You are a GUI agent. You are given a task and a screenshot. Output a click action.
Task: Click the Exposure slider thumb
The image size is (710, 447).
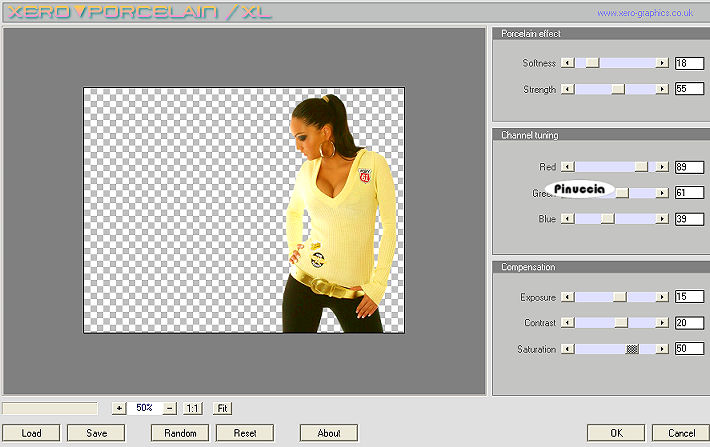coord(620,297)
